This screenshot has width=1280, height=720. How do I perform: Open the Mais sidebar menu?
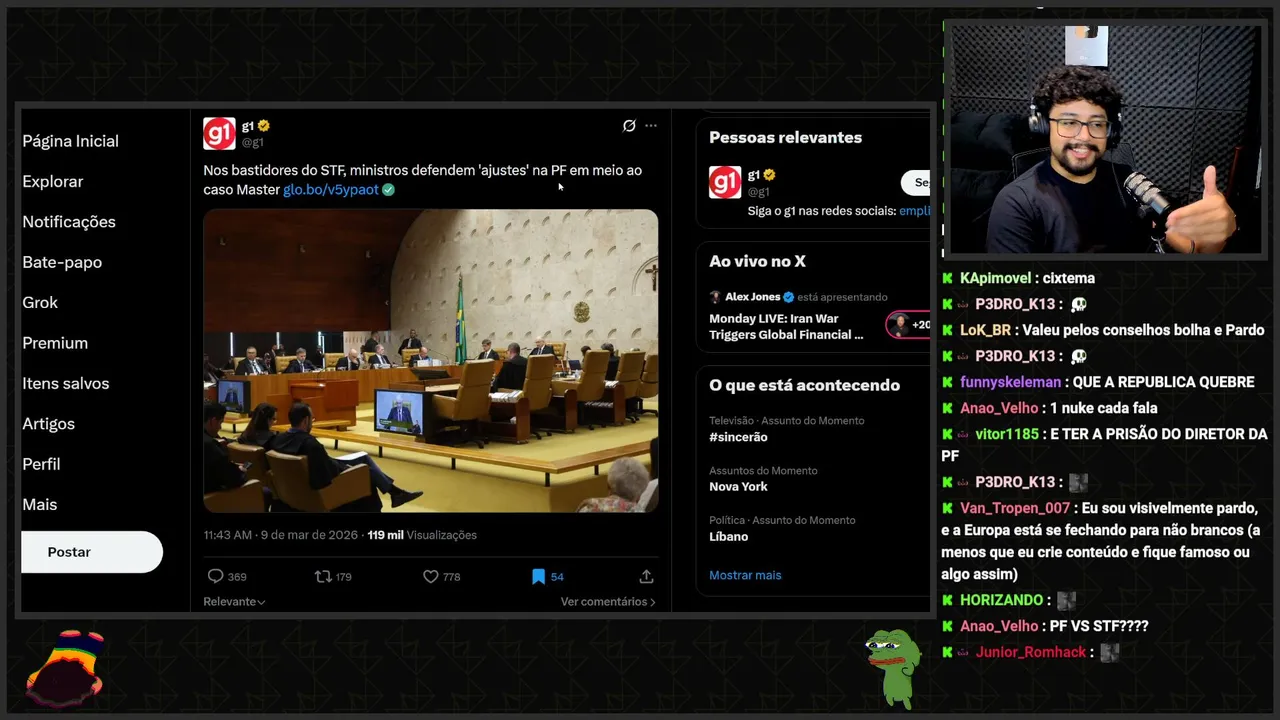40,504
